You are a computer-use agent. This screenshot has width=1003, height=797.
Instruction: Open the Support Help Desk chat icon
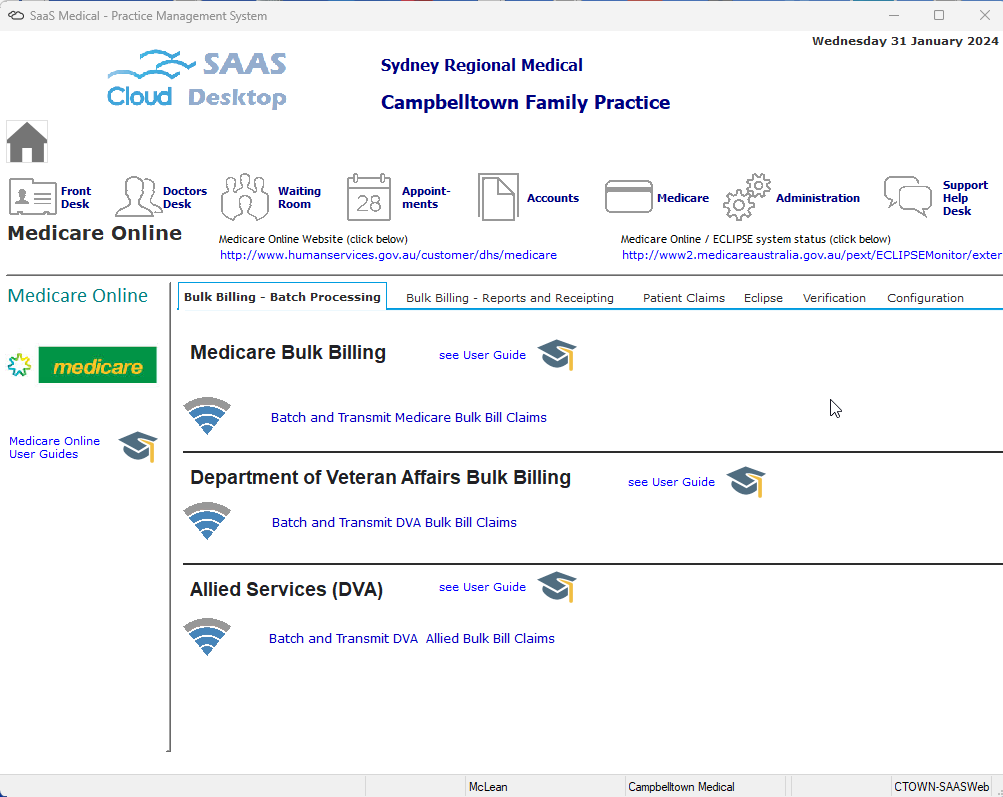(x=908, y=197)
